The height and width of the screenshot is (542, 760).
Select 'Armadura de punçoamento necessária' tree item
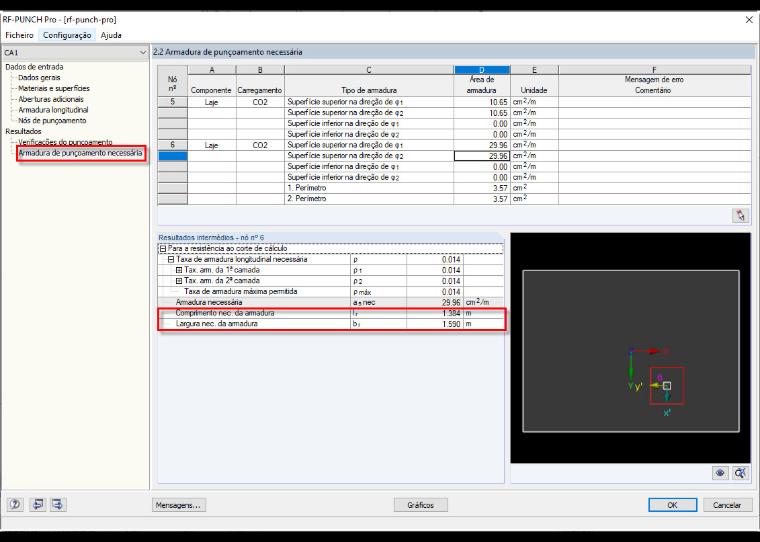coord(80,153)
